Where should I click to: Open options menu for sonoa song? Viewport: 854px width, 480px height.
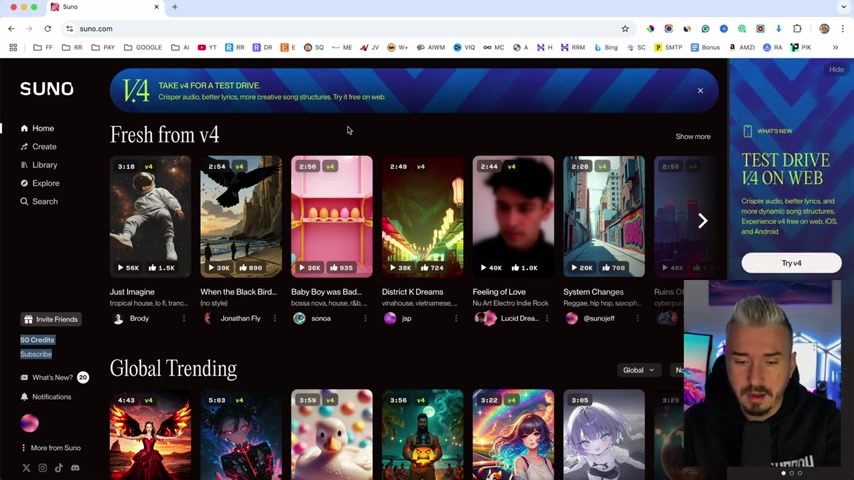tap(365, 319)
